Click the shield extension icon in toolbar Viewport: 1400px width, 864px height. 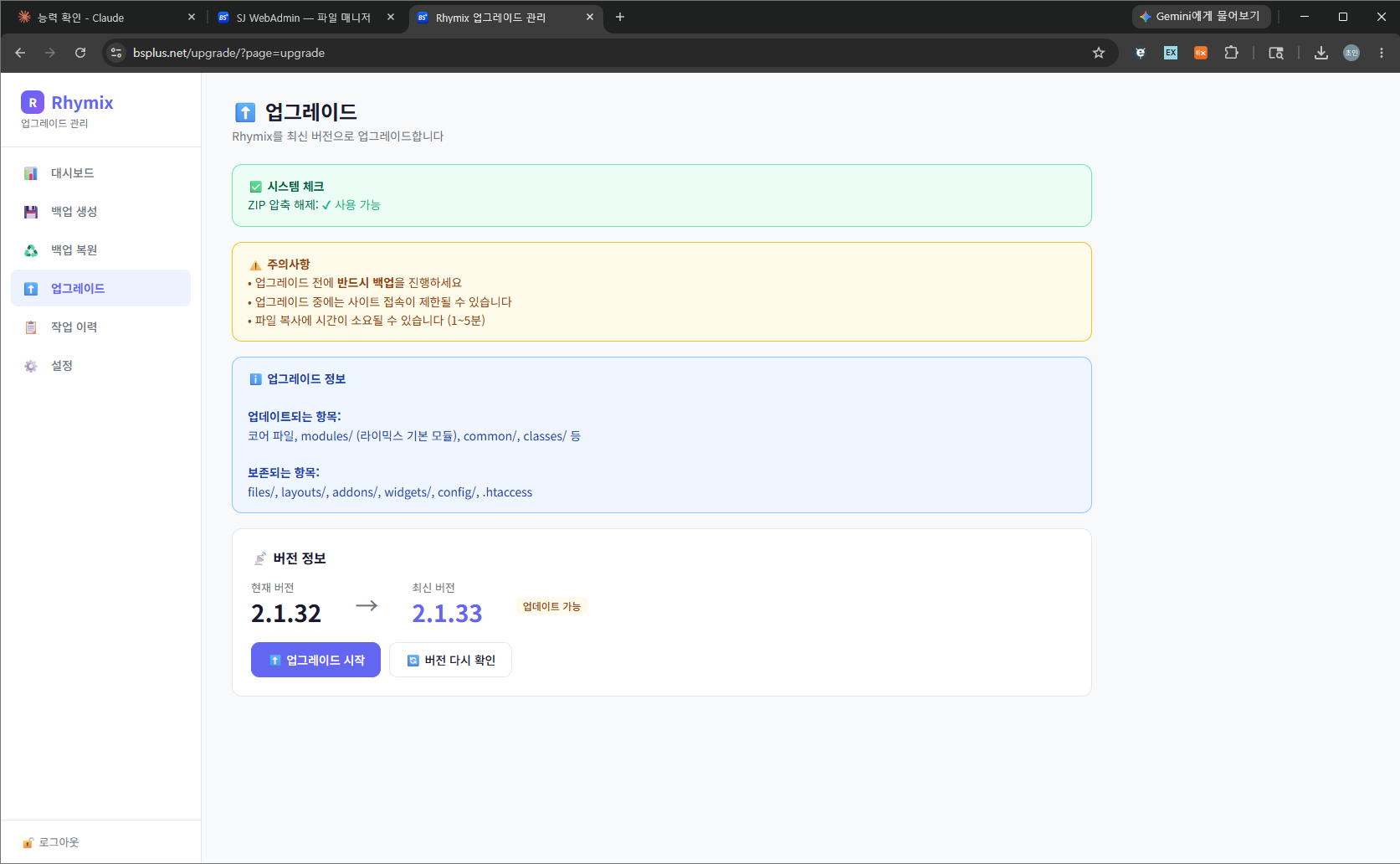[x=1141, y=53]
